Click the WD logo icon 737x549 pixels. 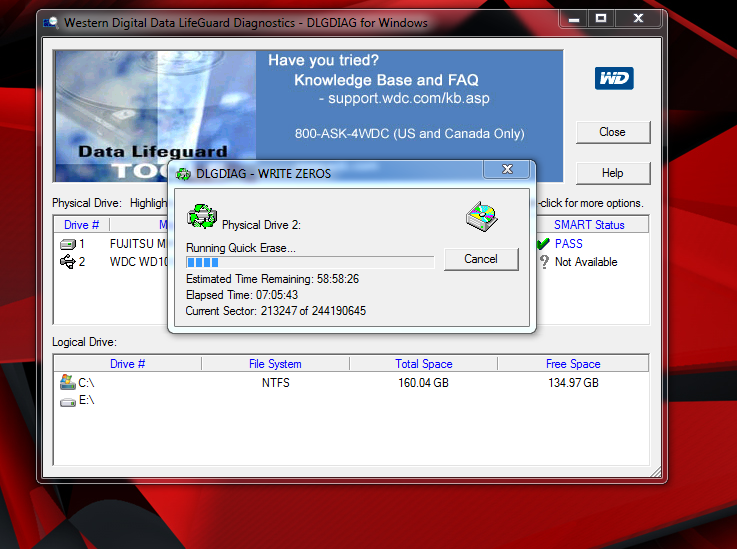614,78
